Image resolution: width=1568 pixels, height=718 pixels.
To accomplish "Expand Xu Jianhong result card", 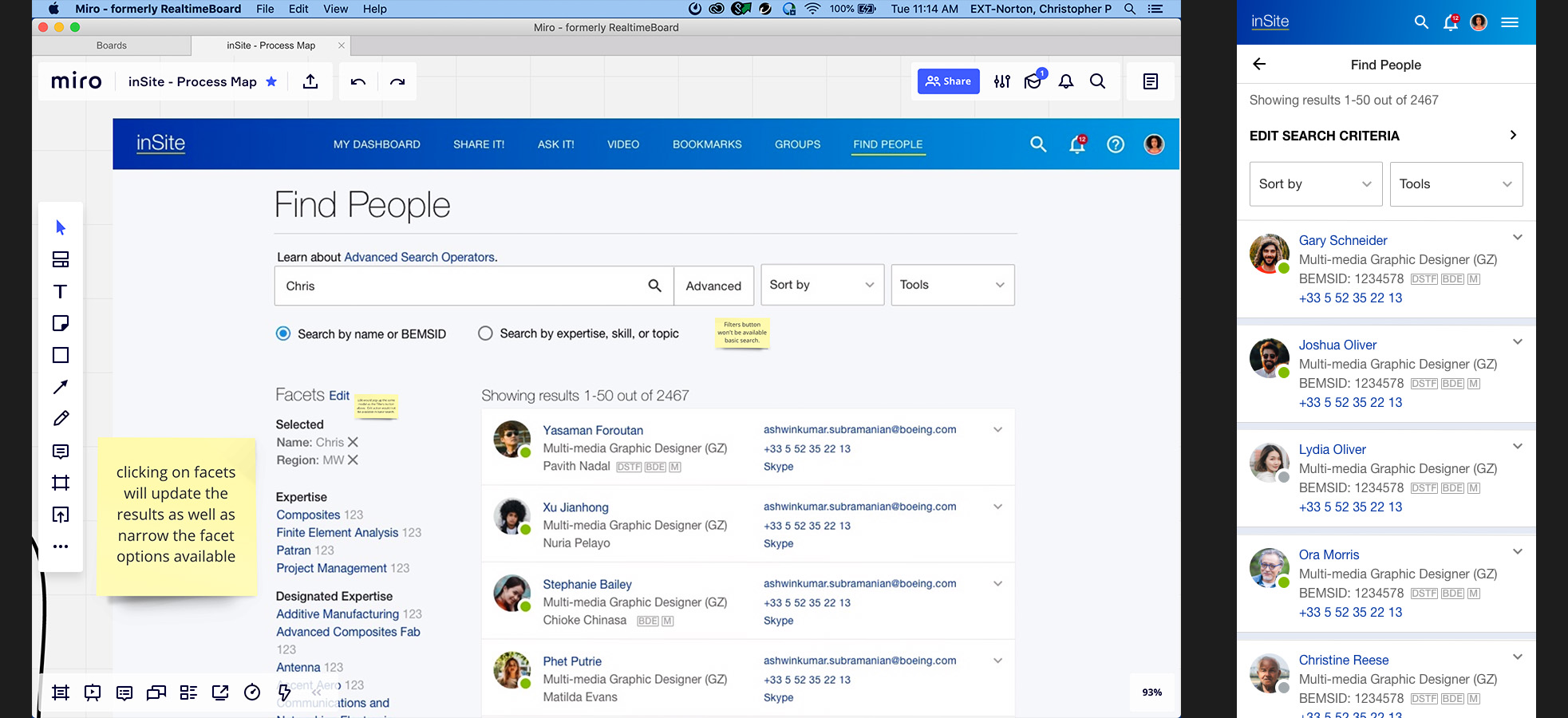I will click(997, 507).
